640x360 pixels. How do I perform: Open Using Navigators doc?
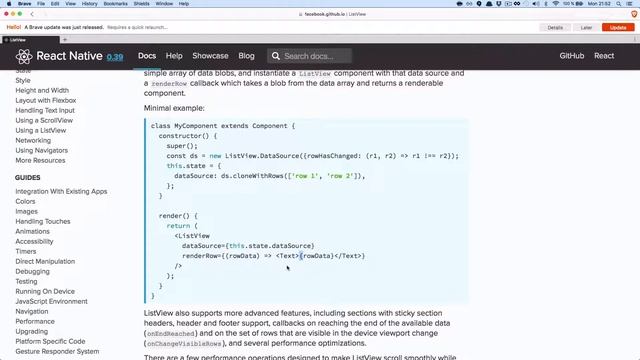coord(42,150)
